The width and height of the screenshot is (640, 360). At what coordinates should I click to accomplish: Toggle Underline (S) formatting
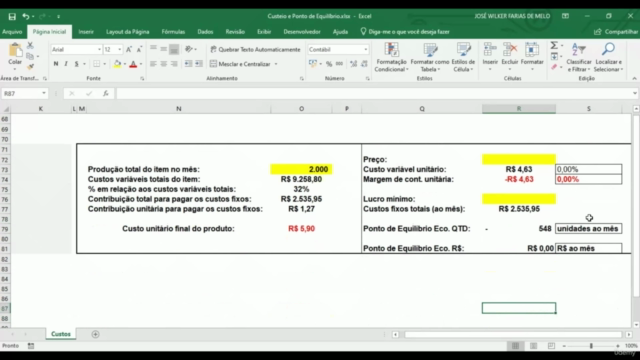[76, 64]
